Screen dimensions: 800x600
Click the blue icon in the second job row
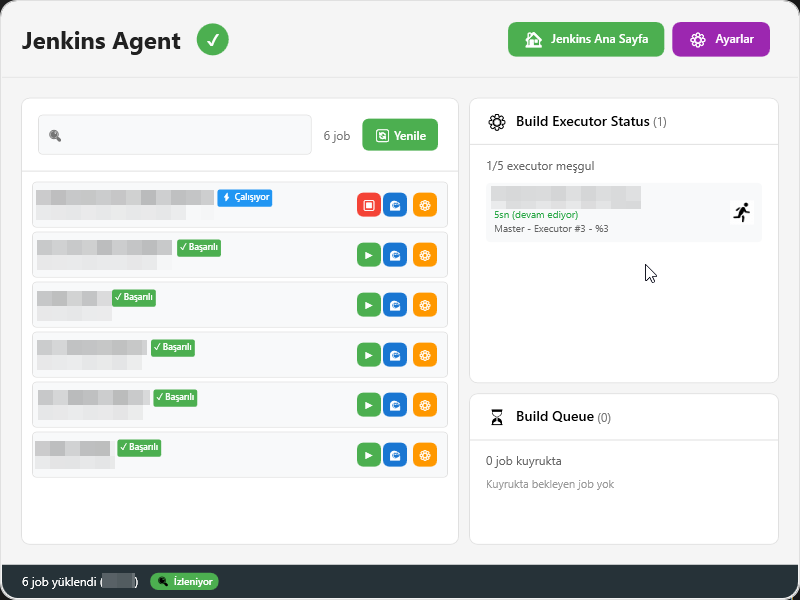pos(395,255)
